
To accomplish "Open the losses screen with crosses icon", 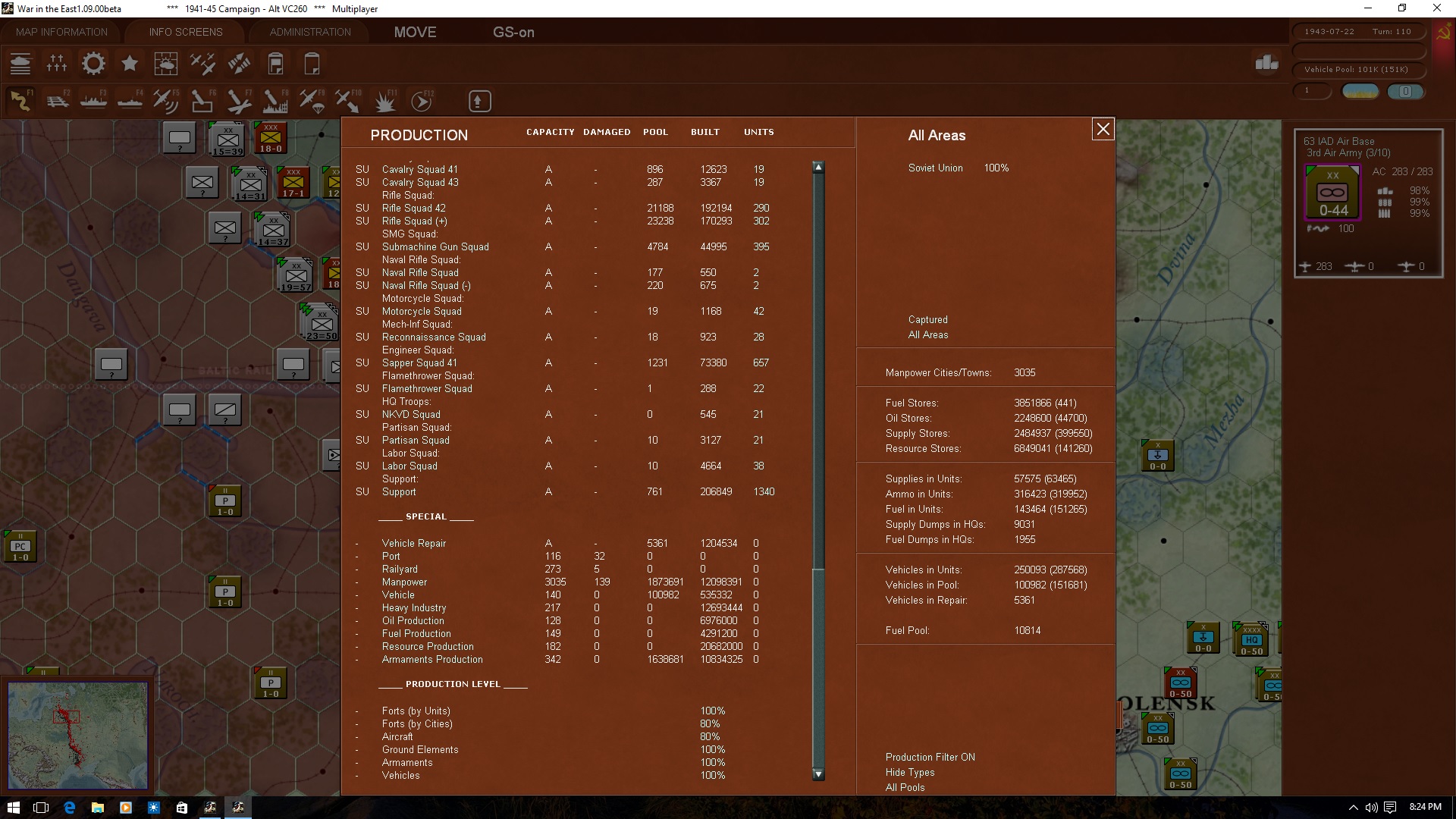I will 57,64.
